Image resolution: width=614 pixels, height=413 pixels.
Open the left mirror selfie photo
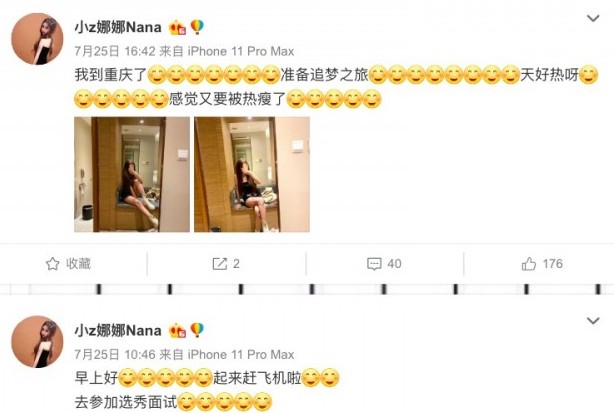click(132, 174)
